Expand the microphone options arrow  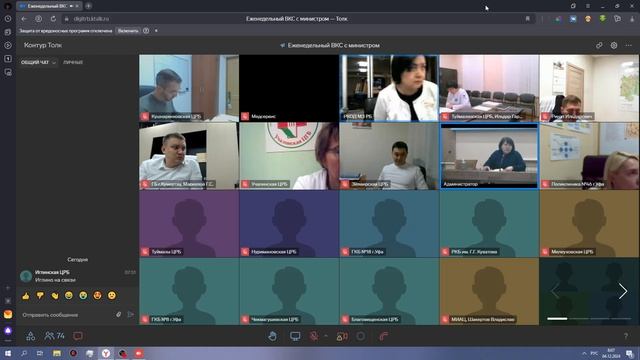point(326,336)
